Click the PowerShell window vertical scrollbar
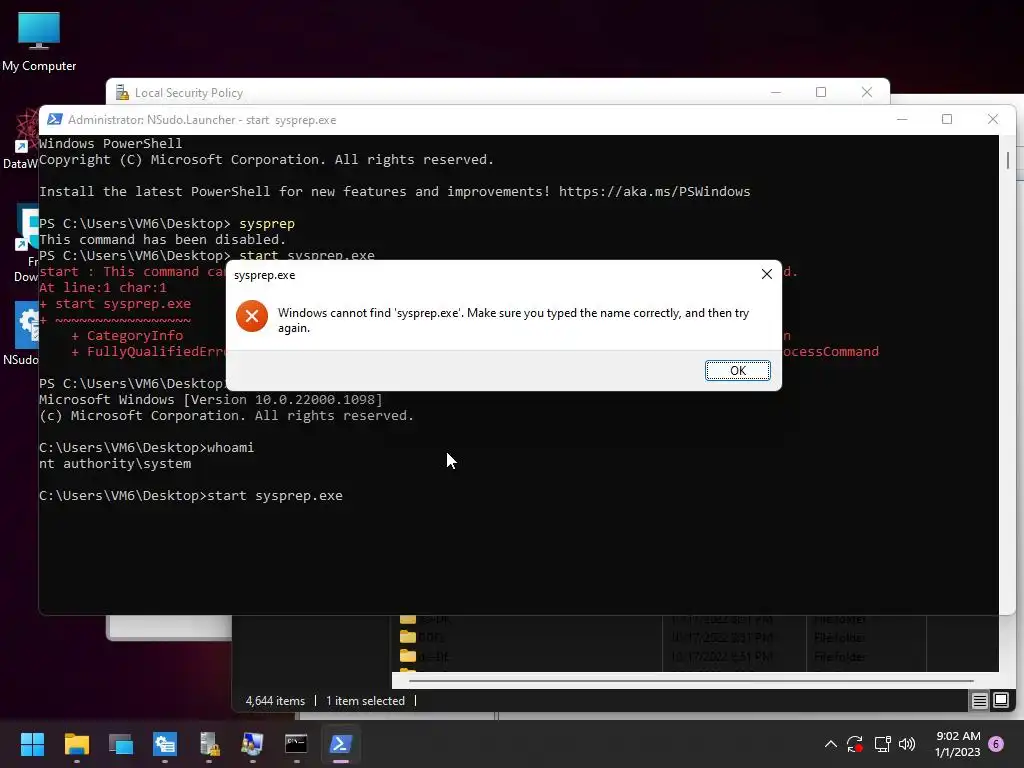This screenshot has width=1024, height=768. pos(1008,160)
